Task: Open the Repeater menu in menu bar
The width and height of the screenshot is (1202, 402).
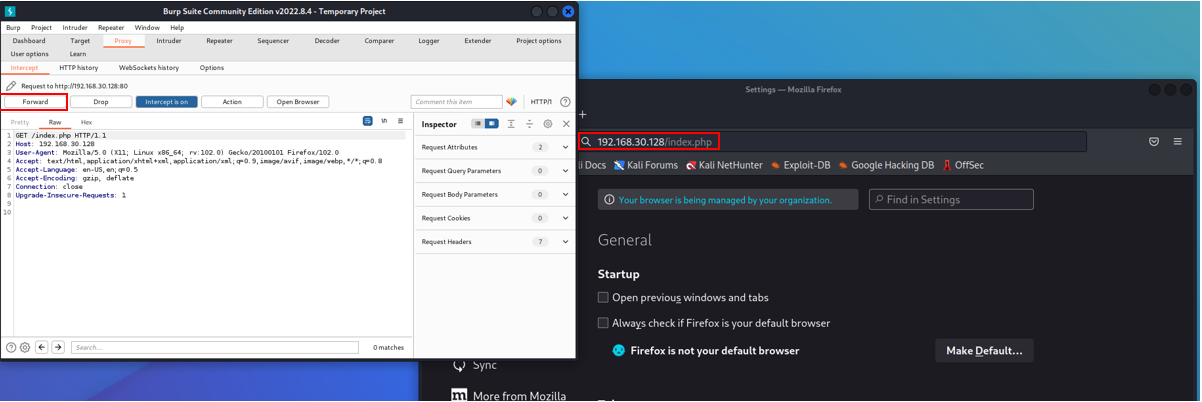Action: coord(111,28)
